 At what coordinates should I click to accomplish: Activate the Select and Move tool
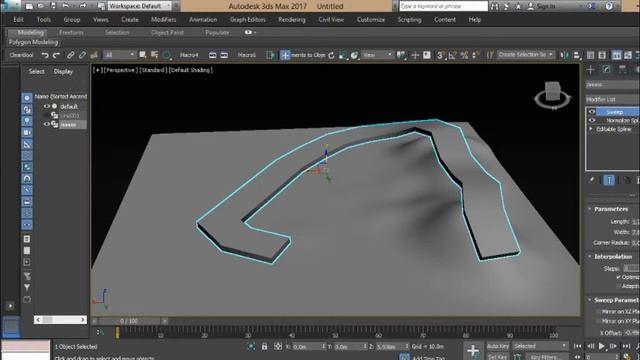point(285,55)
